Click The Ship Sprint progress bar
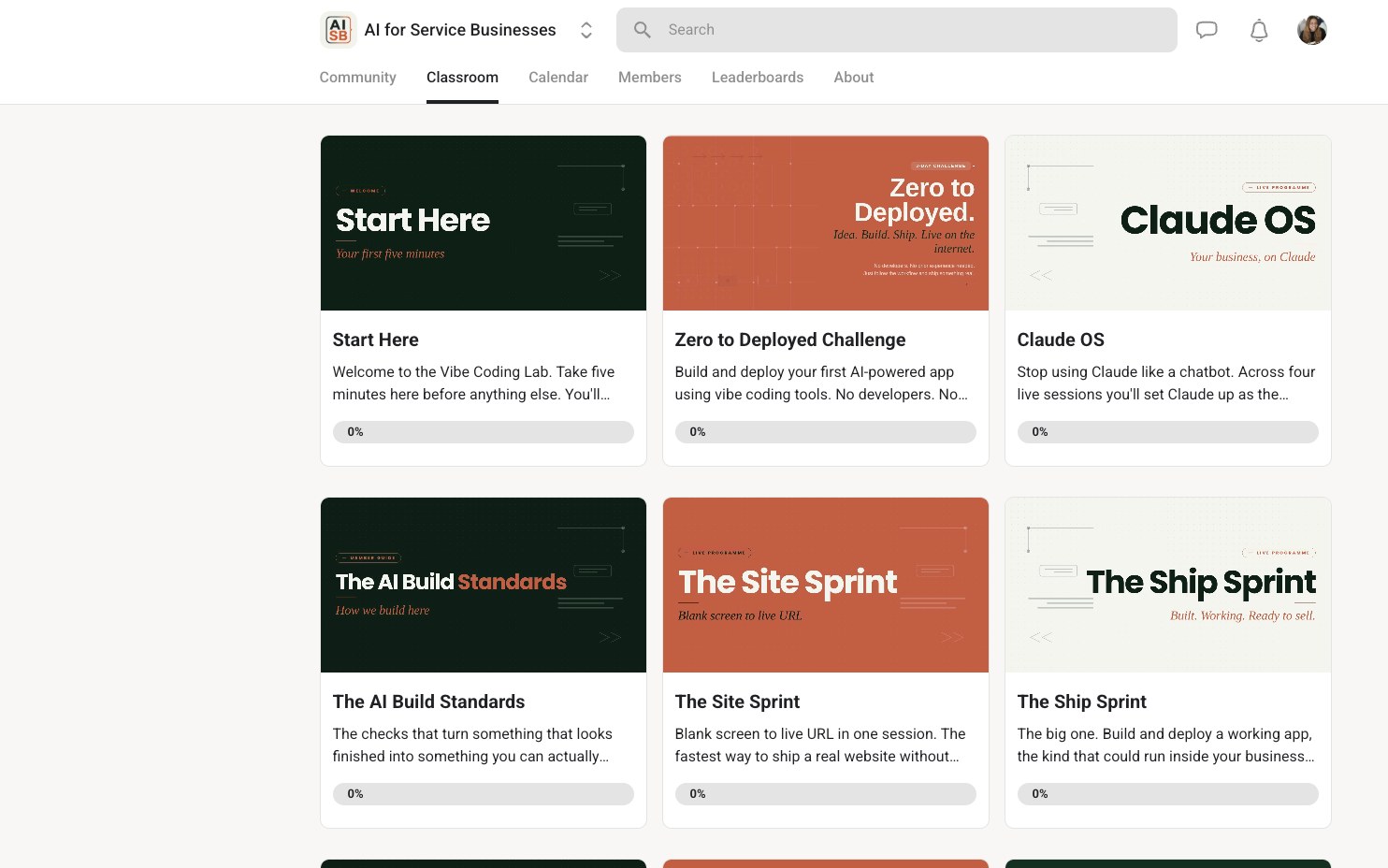 click(1168, 794)
